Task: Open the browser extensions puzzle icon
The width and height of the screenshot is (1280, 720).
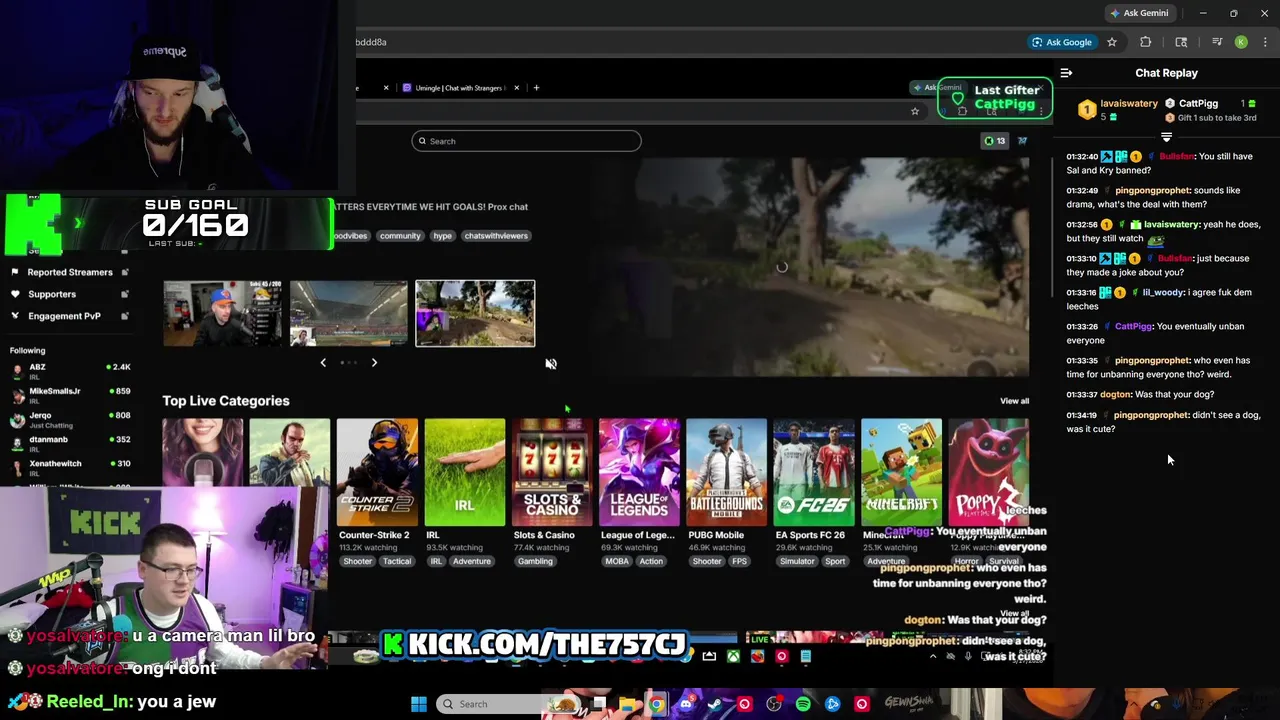Action: coord(1146,42)
